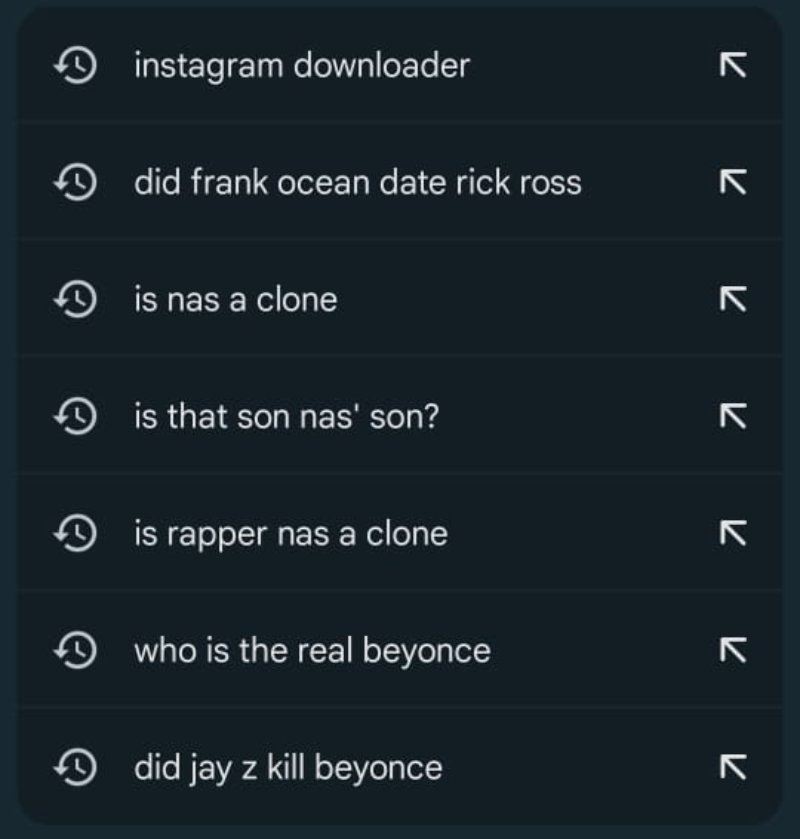Screen dimensions: 800x839
Task: Search again for 'instagram downloader'
Action: [301, 66]
